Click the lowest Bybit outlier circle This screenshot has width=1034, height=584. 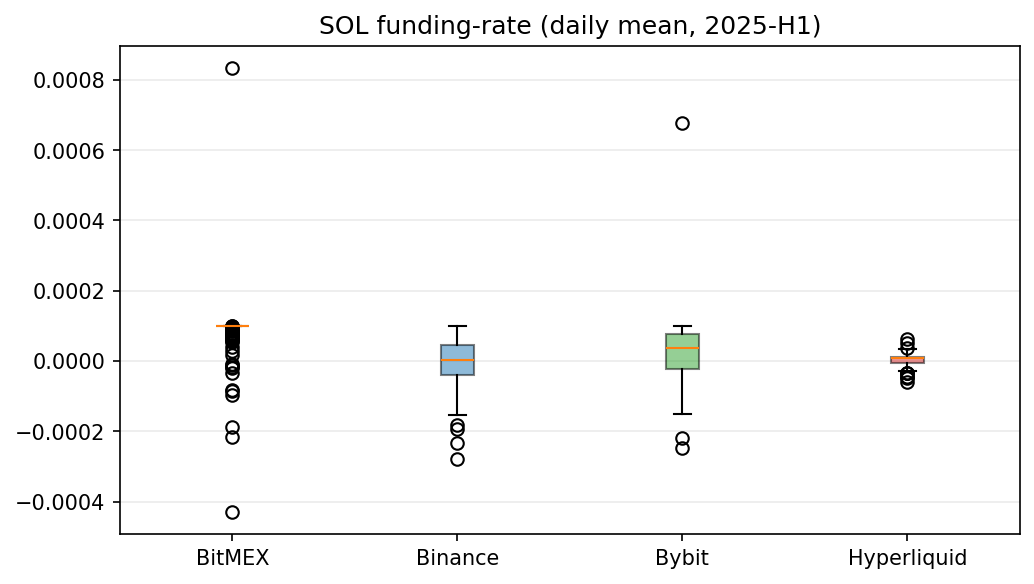click(682, 448)
